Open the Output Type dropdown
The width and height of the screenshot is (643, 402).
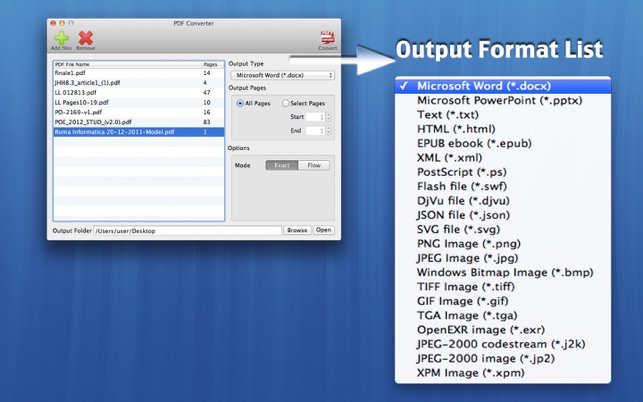(282, 75)
